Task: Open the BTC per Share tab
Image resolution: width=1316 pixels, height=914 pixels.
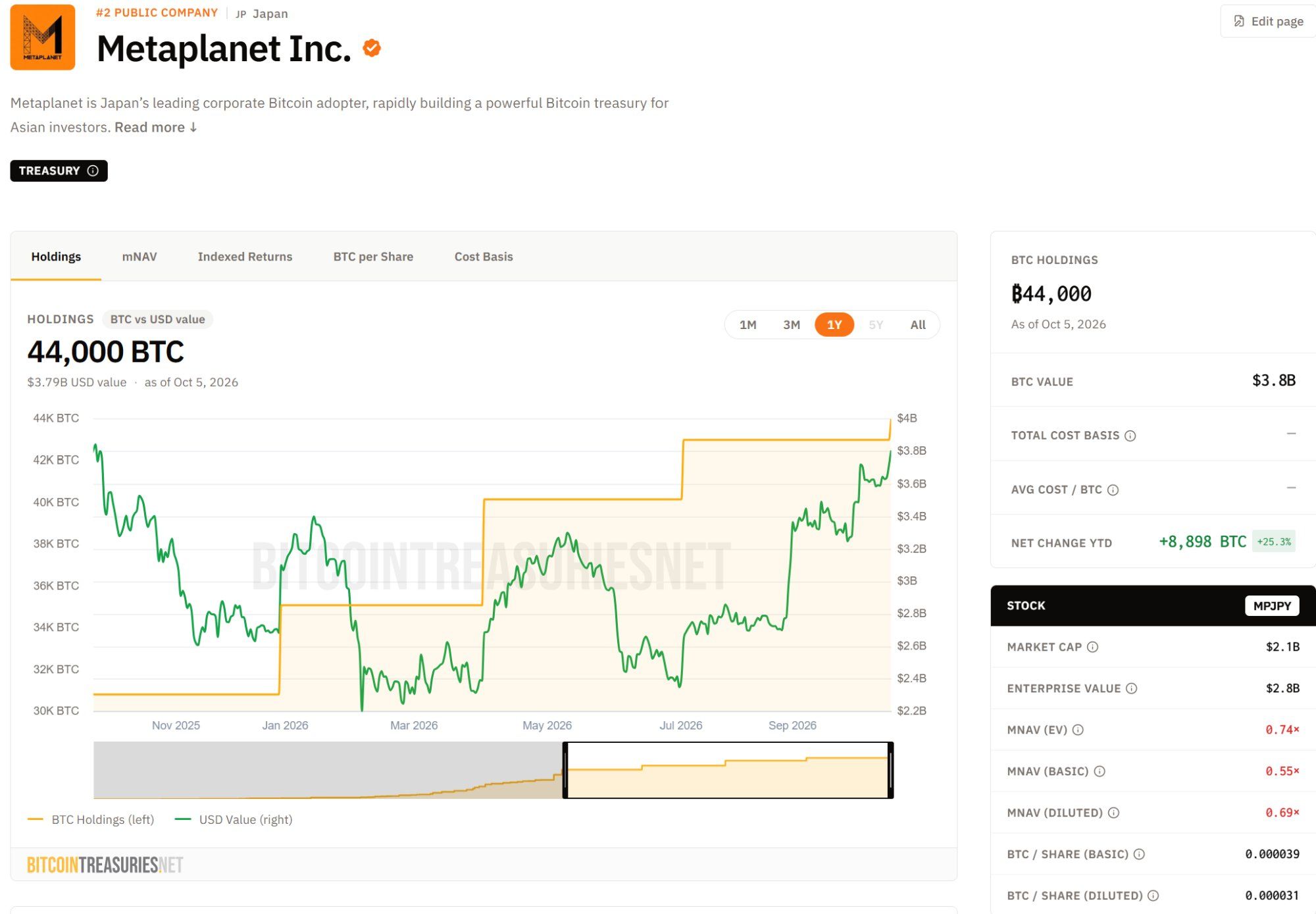Action: 373,257
